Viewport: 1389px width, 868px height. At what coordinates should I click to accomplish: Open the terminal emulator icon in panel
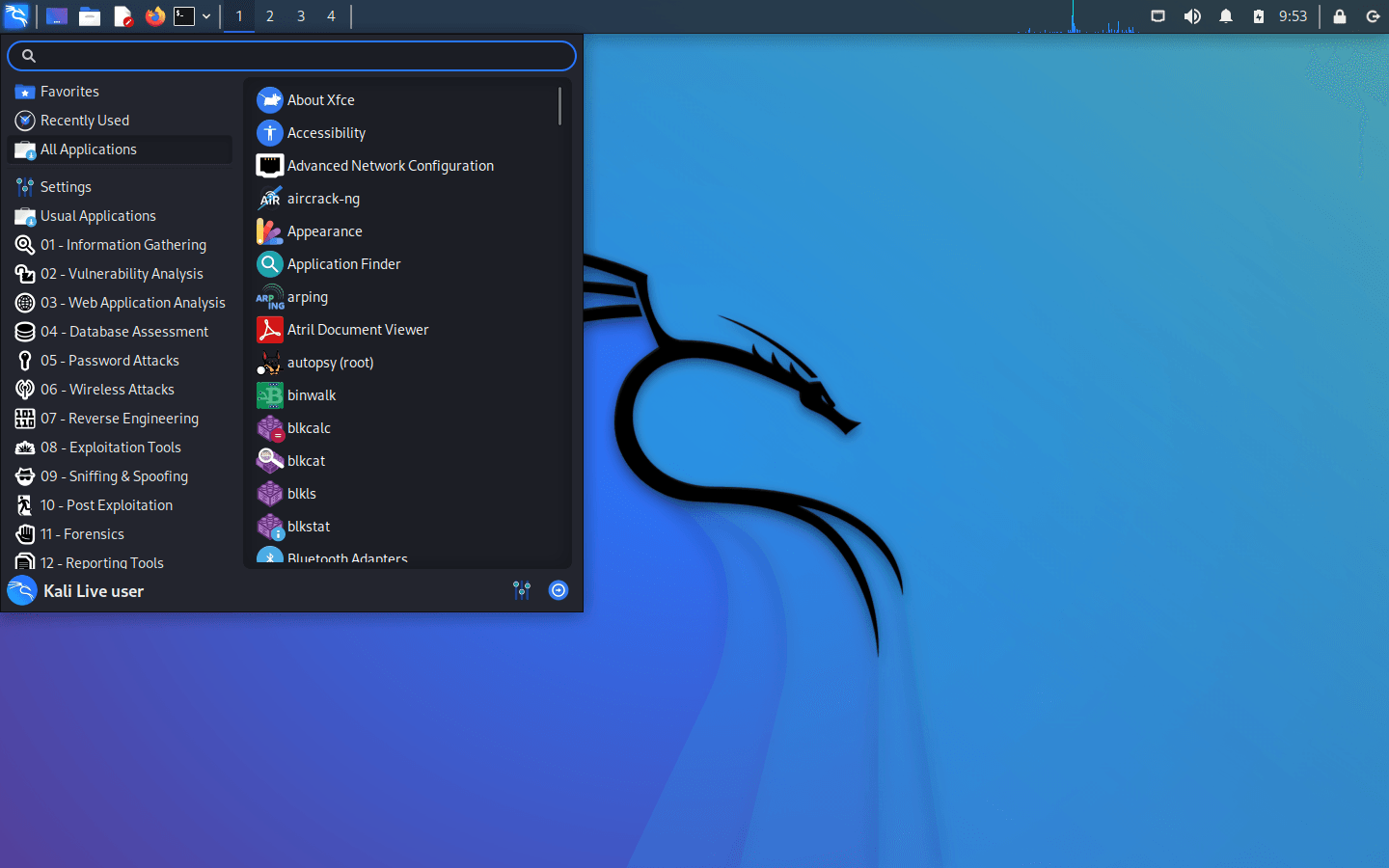coord(184,16)
